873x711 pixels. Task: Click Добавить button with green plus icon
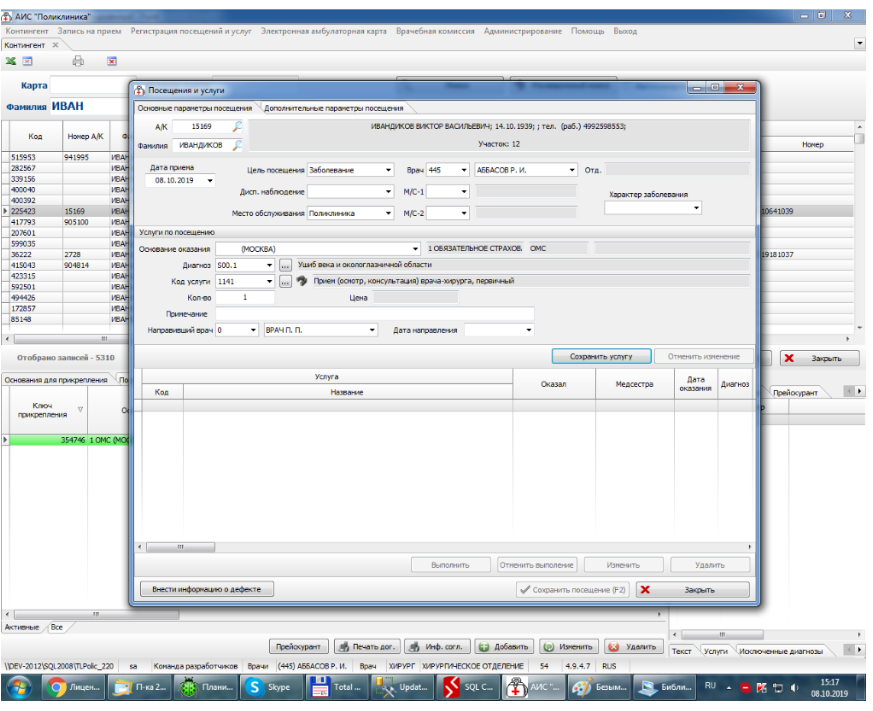click(504, 646)
